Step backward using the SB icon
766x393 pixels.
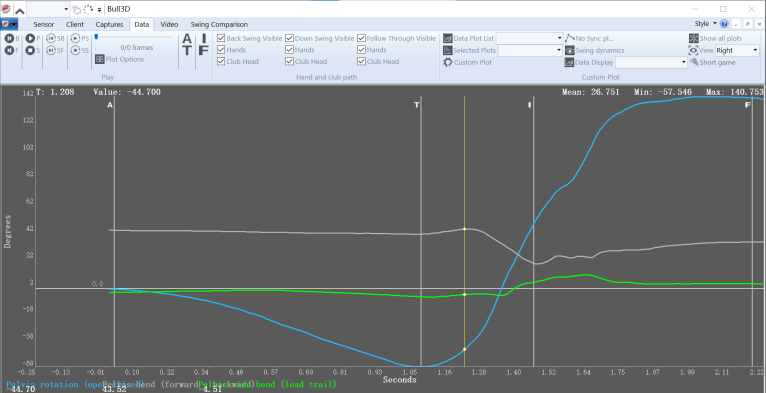pos(51,38)
